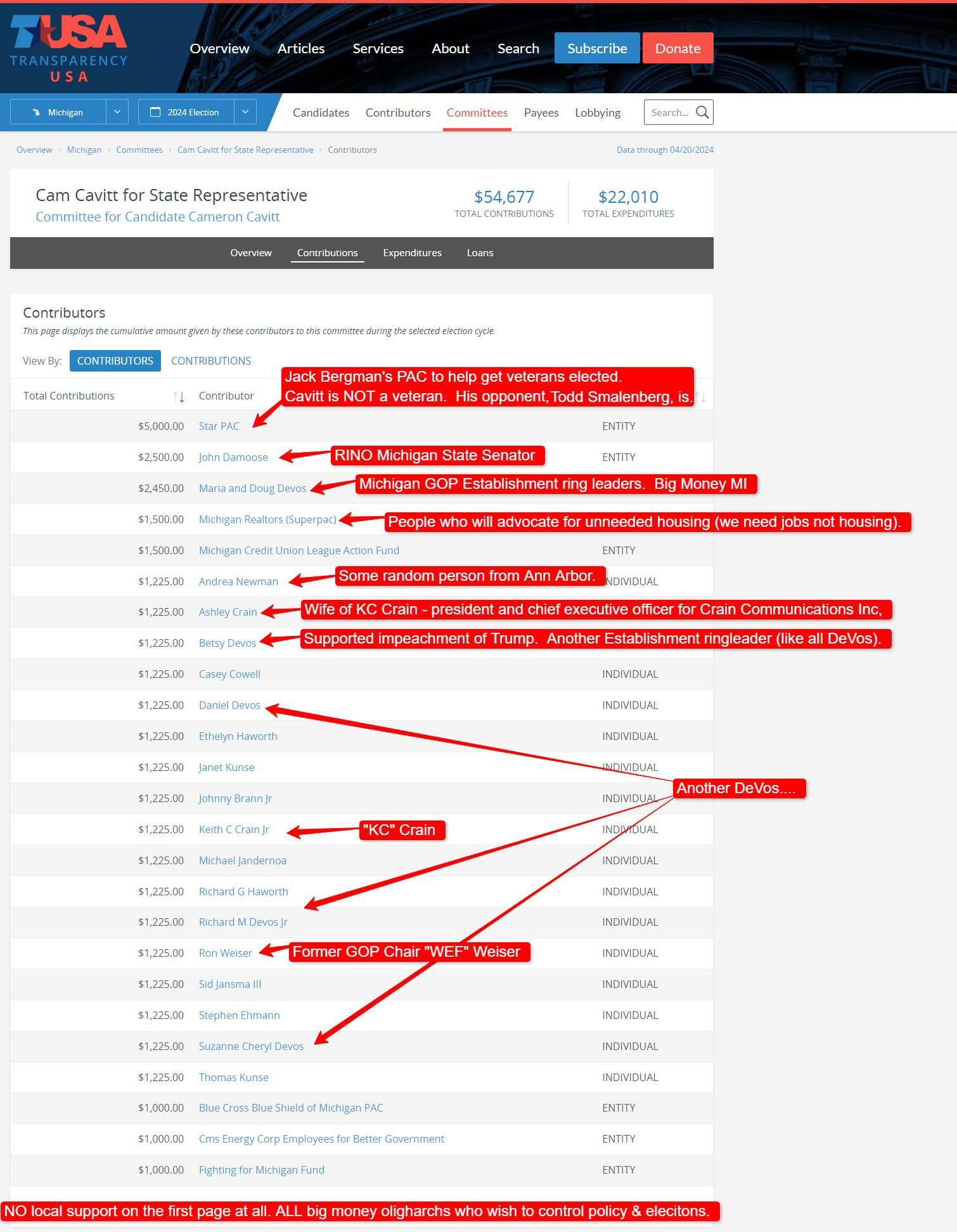The height and width of the screenshot is (1232, 957).
Task: Open the Michigan state dropdown arrow
Action: pos(117,112)
